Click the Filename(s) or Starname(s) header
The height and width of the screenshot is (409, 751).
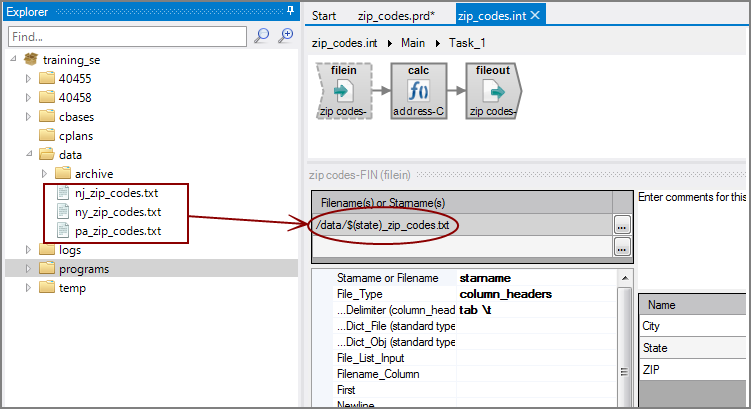click(462, 203)
